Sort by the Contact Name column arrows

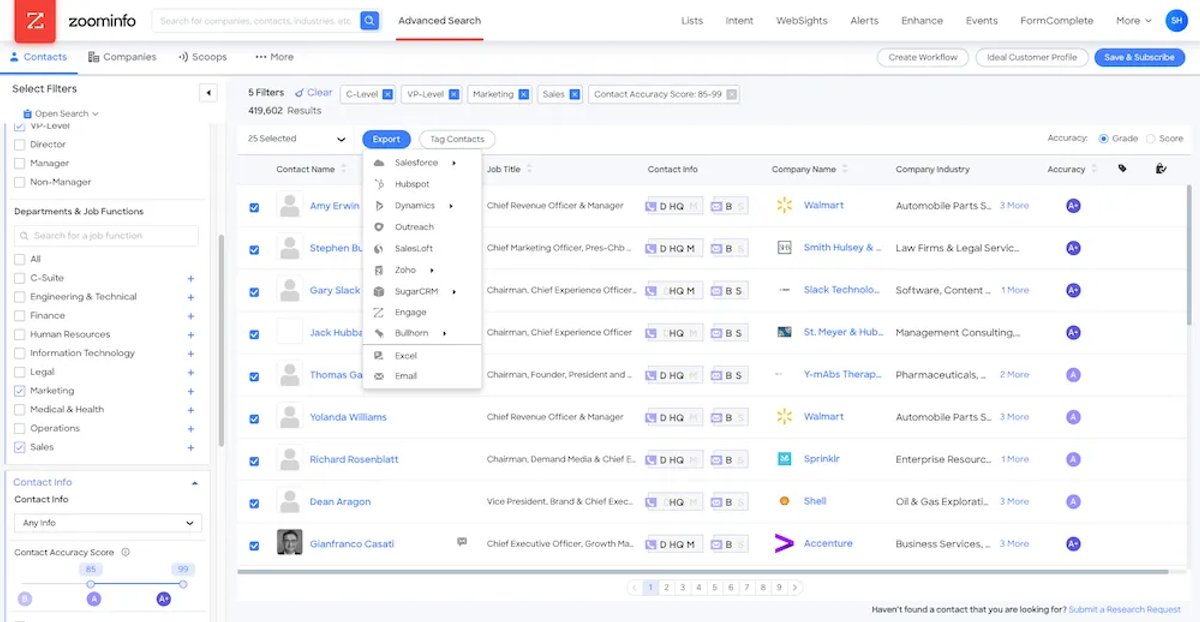[x=345, y=169]
